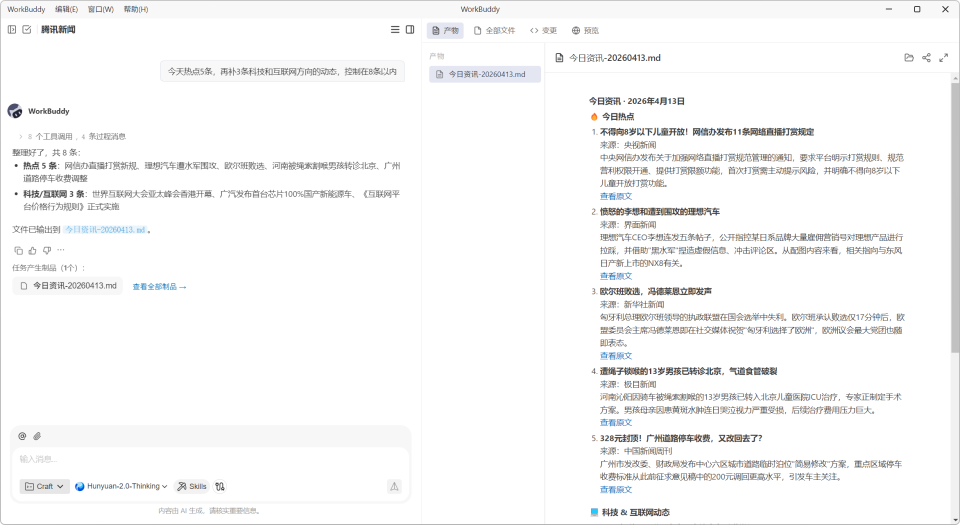The image size is (960, 525).
Task: Expand preview to fullscreen icon
Action: point(943,58)
